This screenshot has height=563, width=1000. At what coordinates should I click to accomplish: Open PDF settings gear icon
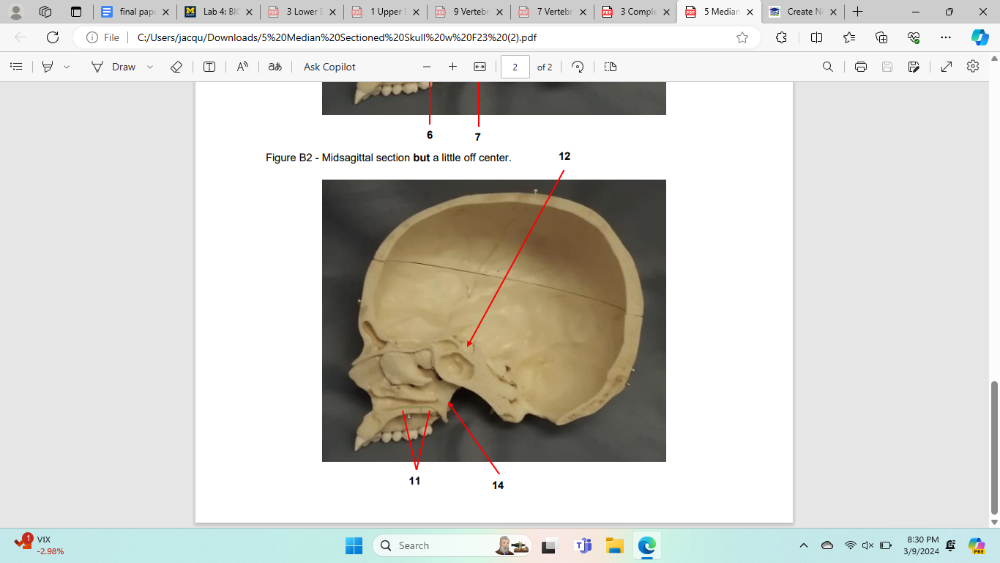point(973,67)
